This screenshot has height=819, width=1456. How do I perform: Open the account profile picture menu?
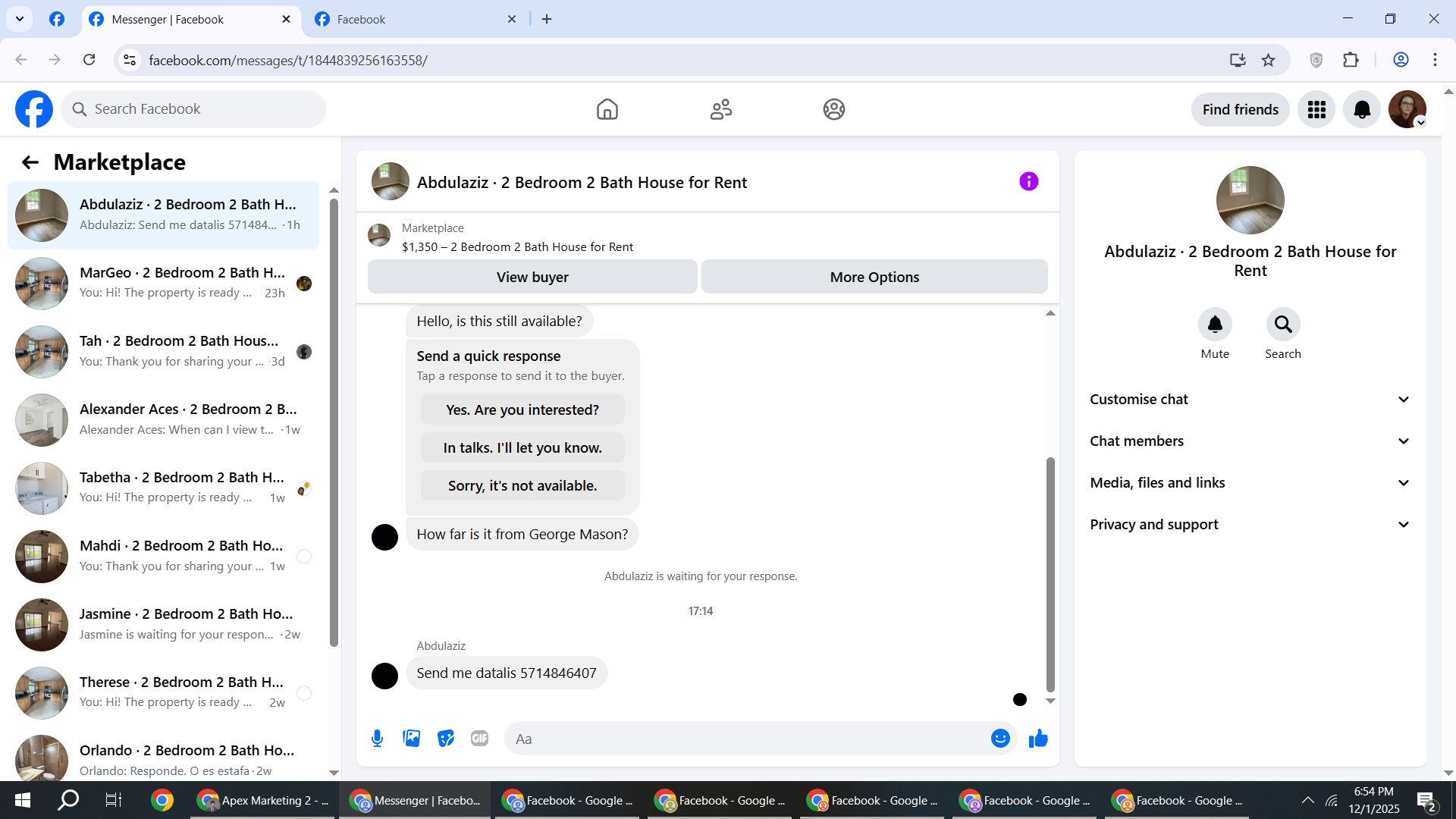(1407, 110)
